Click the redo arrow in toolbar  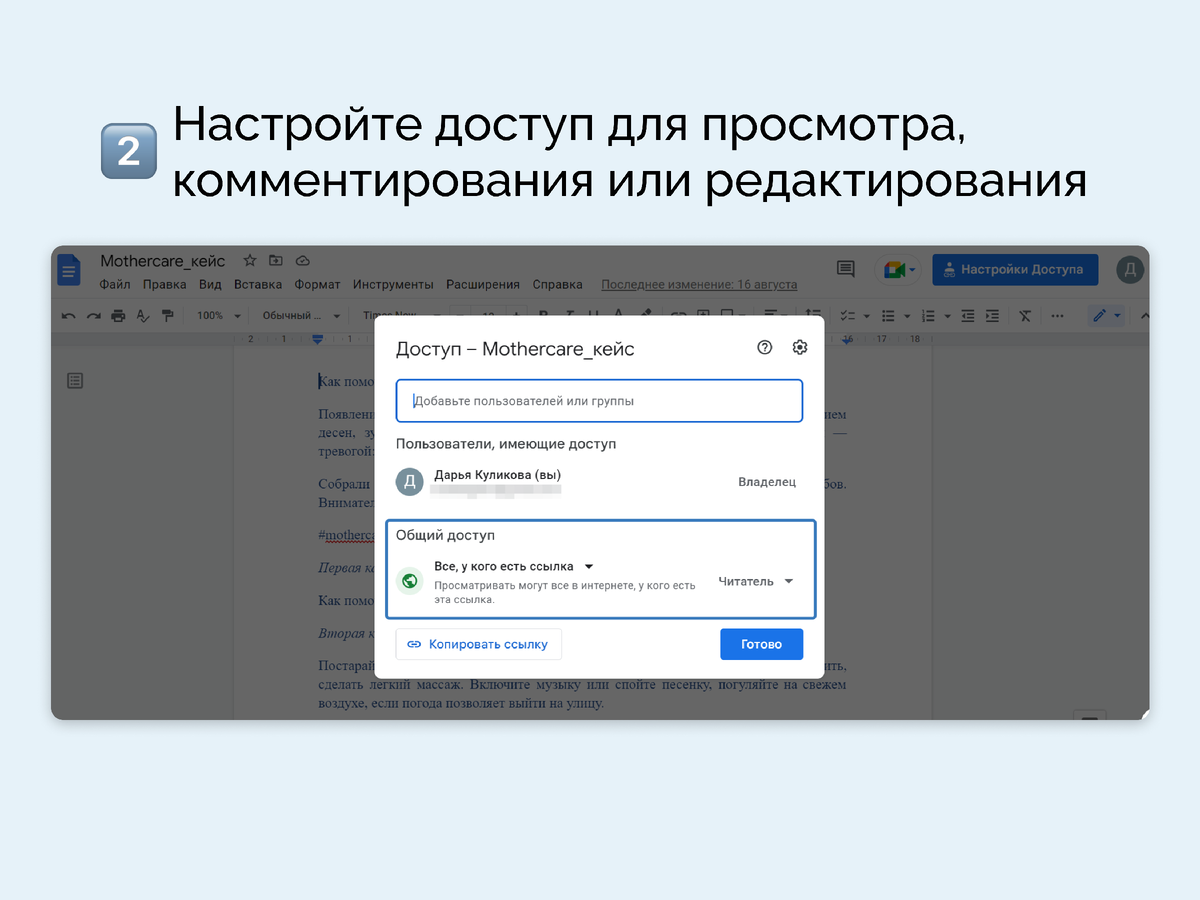pyautogui.click(x=93, y=316)
